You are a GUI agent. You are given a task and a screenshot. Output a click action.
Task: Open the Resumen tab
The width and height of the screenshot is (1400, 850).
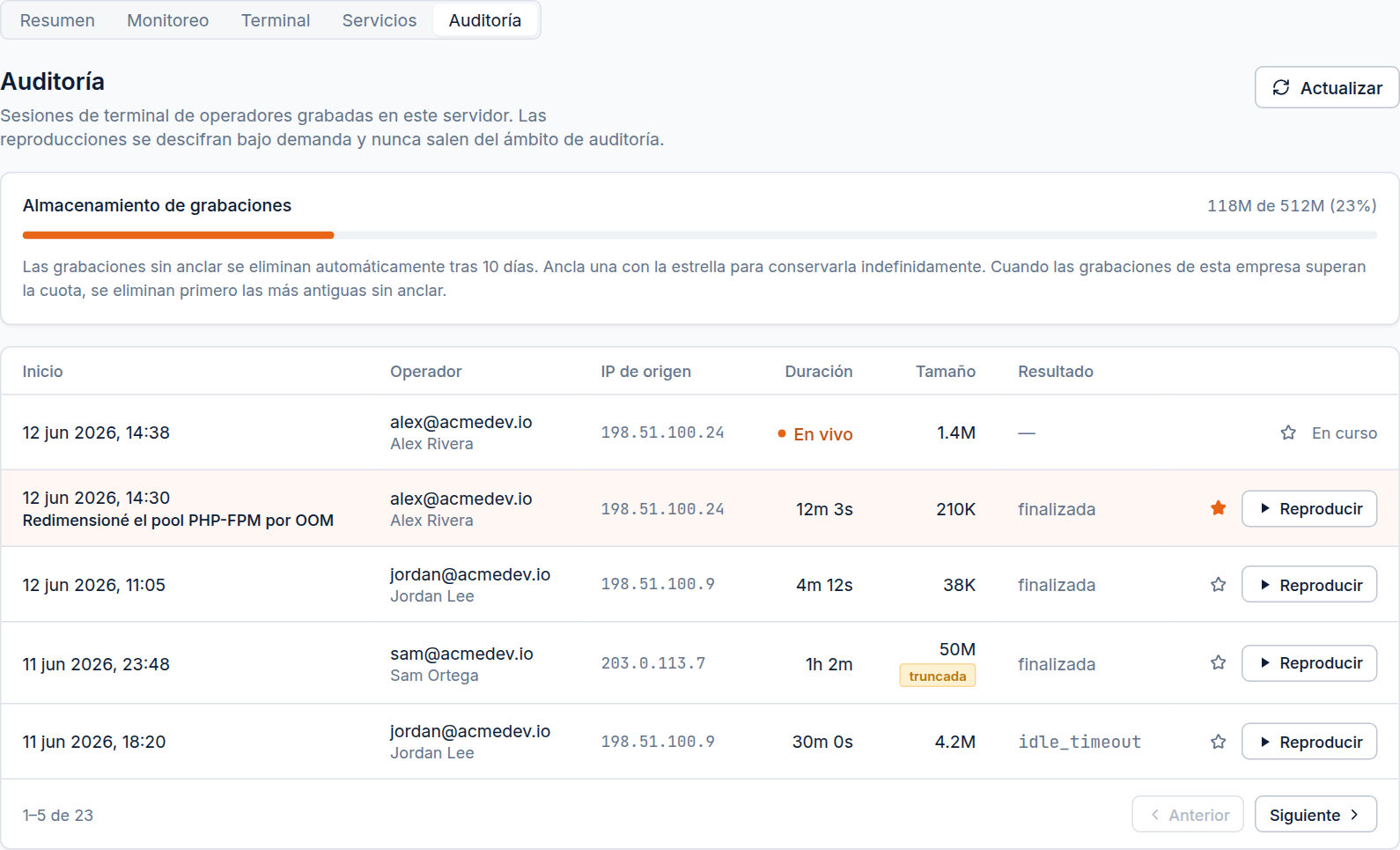click(57, 20)
